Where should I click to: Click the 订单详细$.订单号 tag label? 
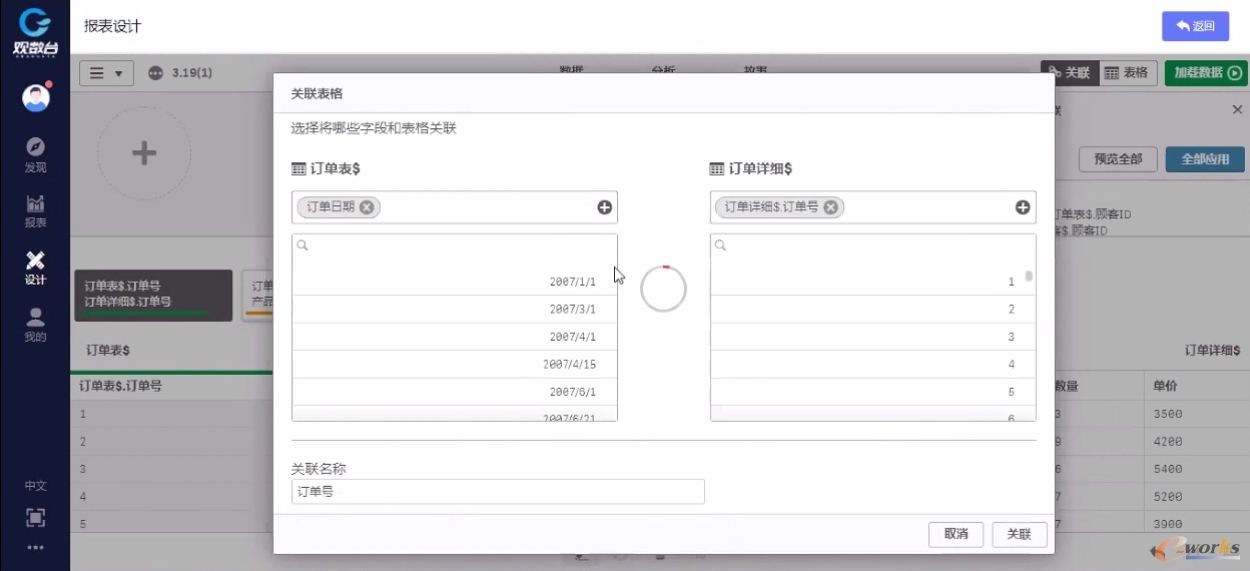pyautogui.click(x=771, y=207)
